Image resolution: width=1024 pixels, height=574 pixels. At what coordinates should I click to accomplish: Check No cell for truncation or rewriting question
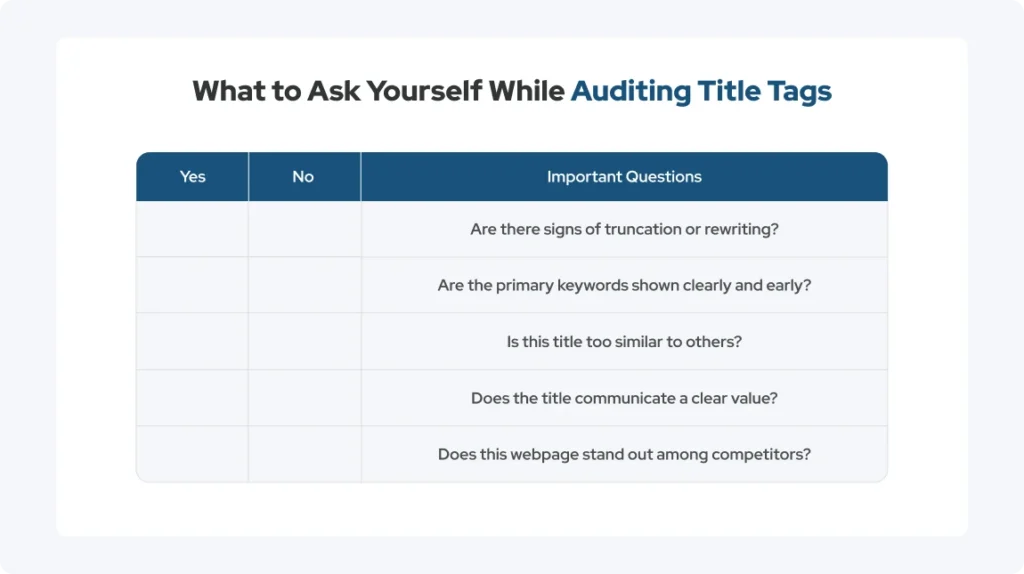304,229
